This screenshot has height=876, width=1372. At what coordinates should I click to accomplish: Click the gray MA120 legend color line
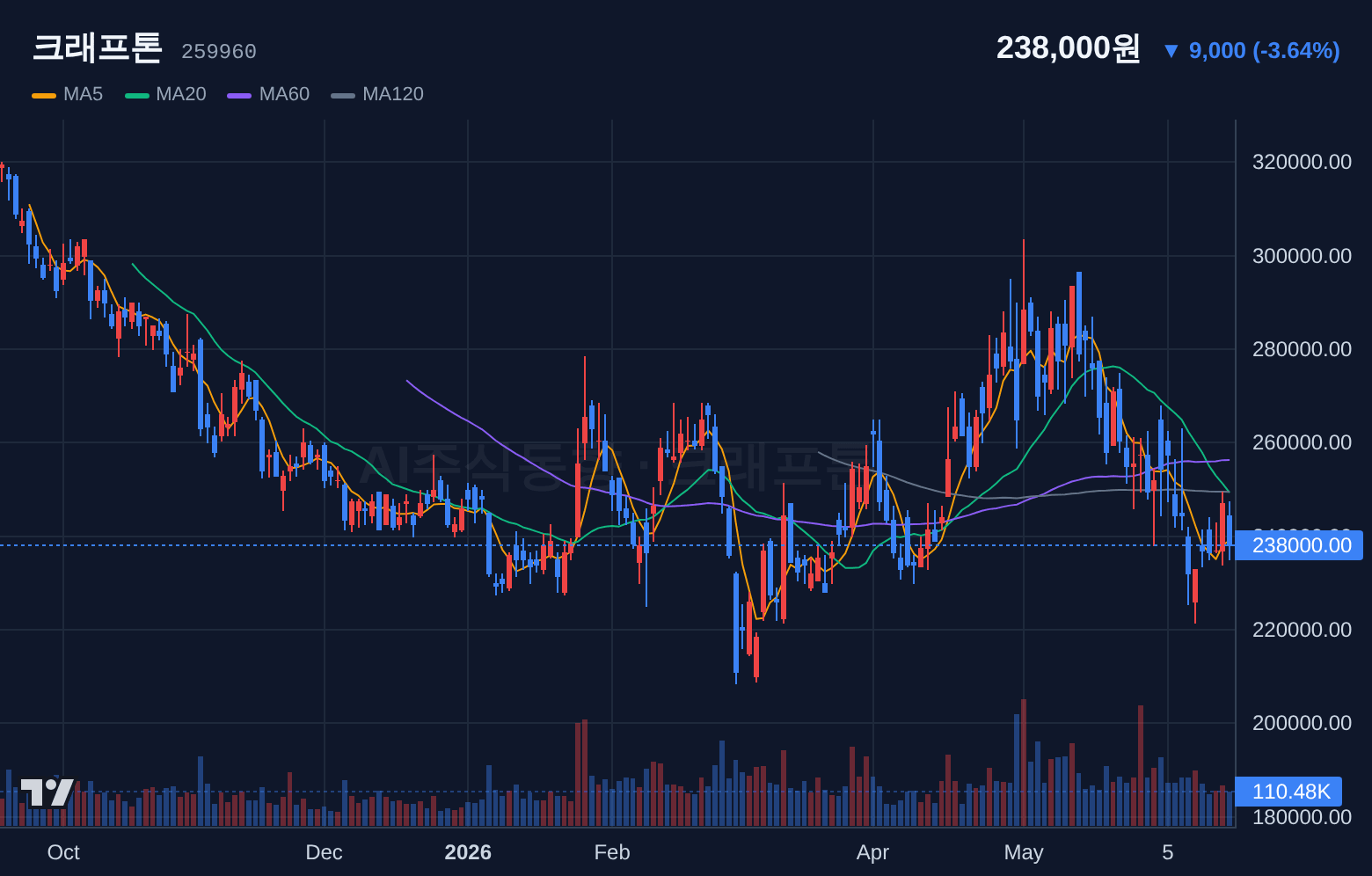click(343, 95)
